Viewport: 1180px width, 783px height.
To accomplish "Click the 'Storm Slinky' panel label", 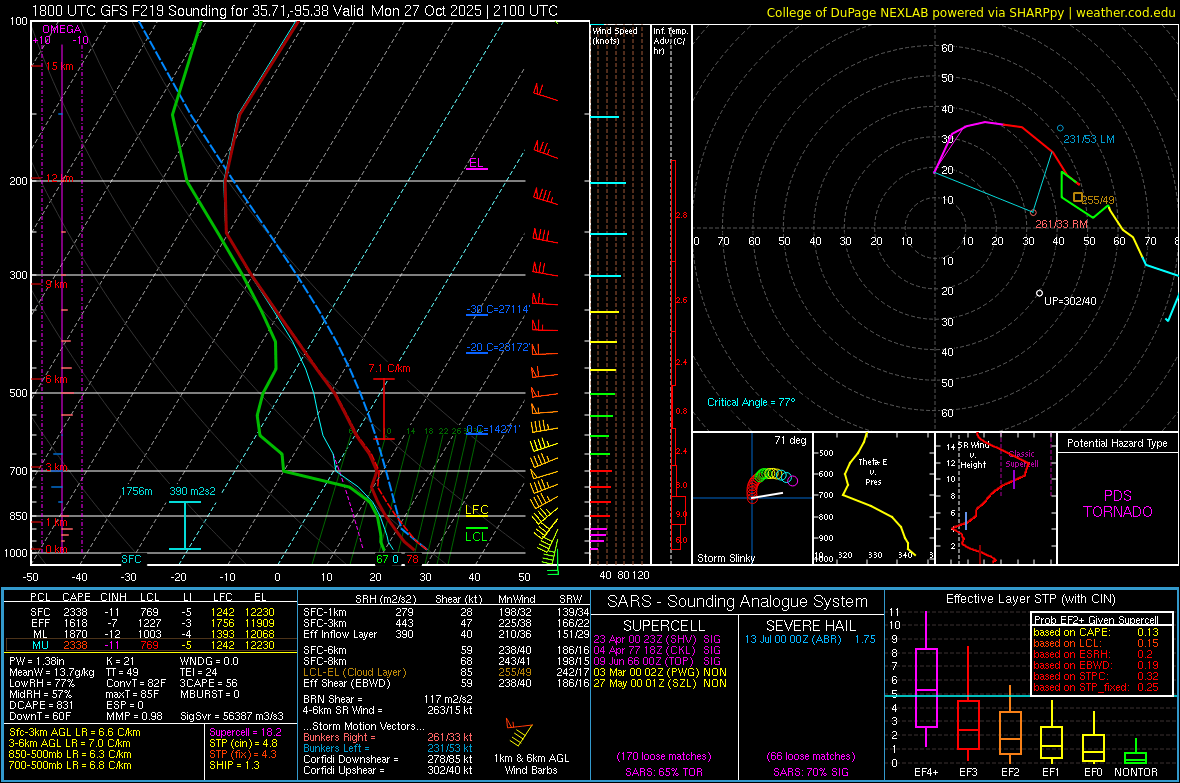I will point(725,558).
